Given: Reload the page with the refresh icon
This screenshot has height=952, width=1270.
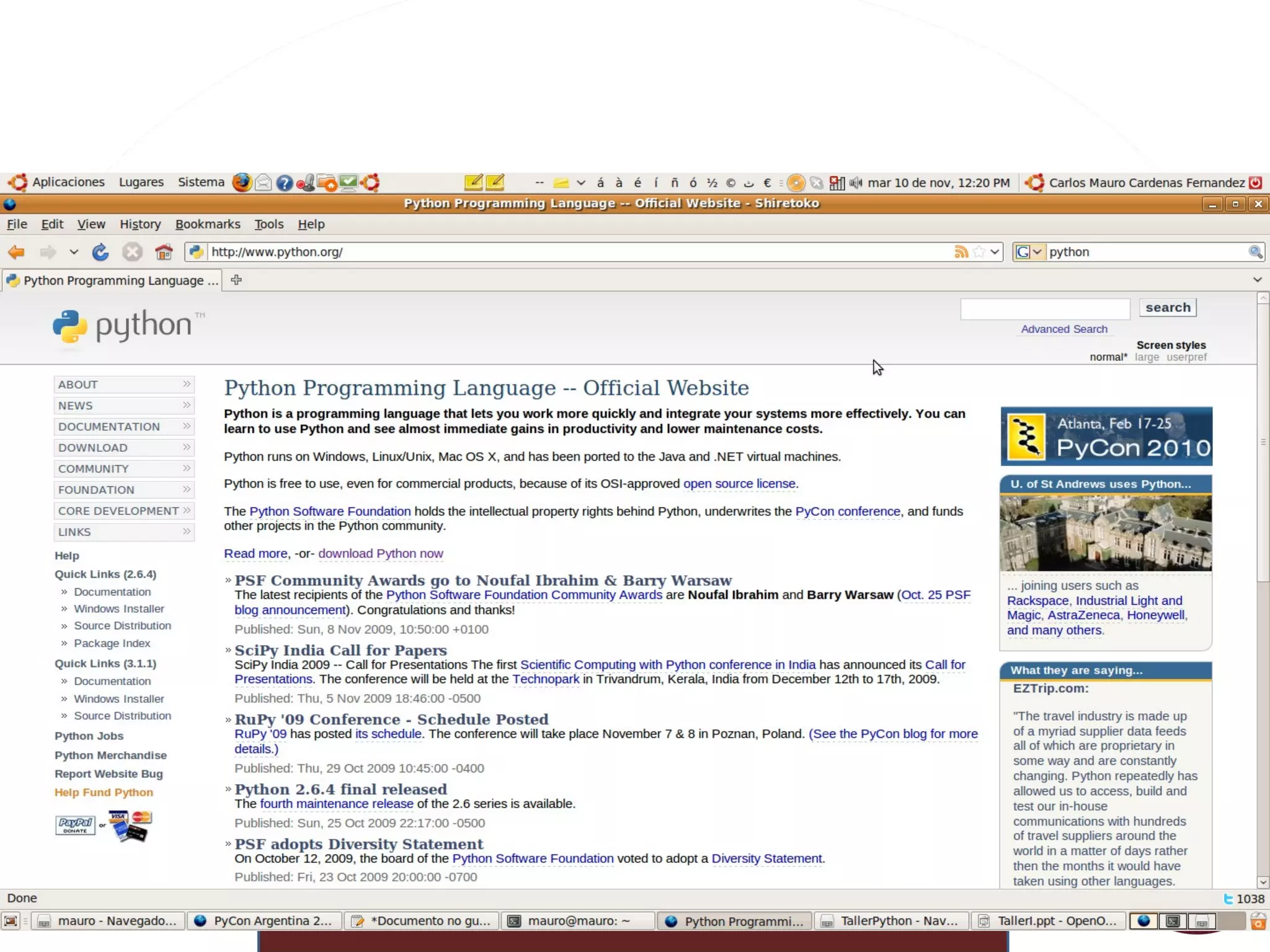Looking at the screenshot, I should click(100, 252).
